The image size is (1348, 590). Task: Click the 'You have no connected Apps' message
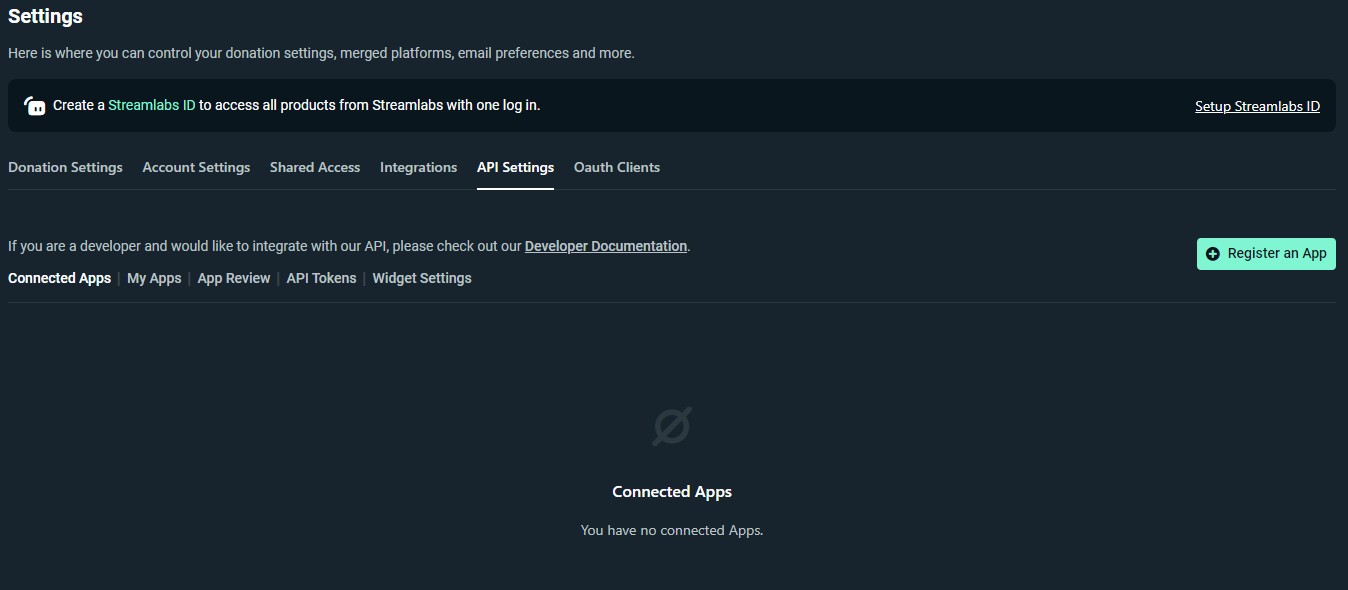pos(672,530)
